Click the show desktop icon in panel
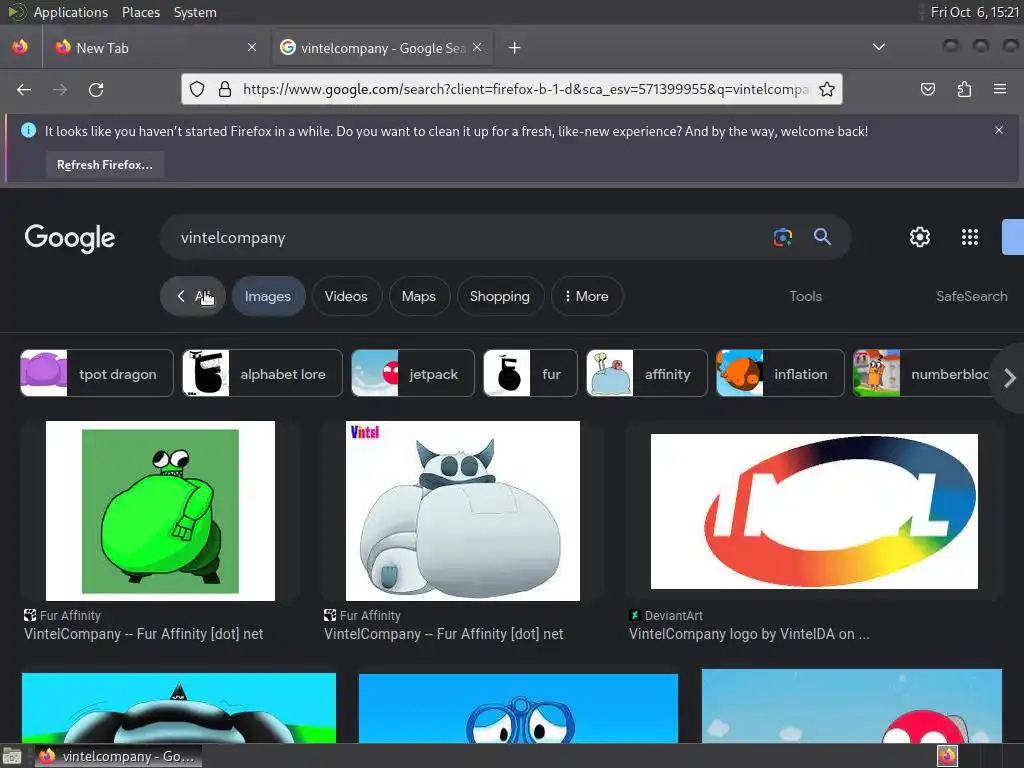Screen dimensions: 1024x768 point(12,757)
